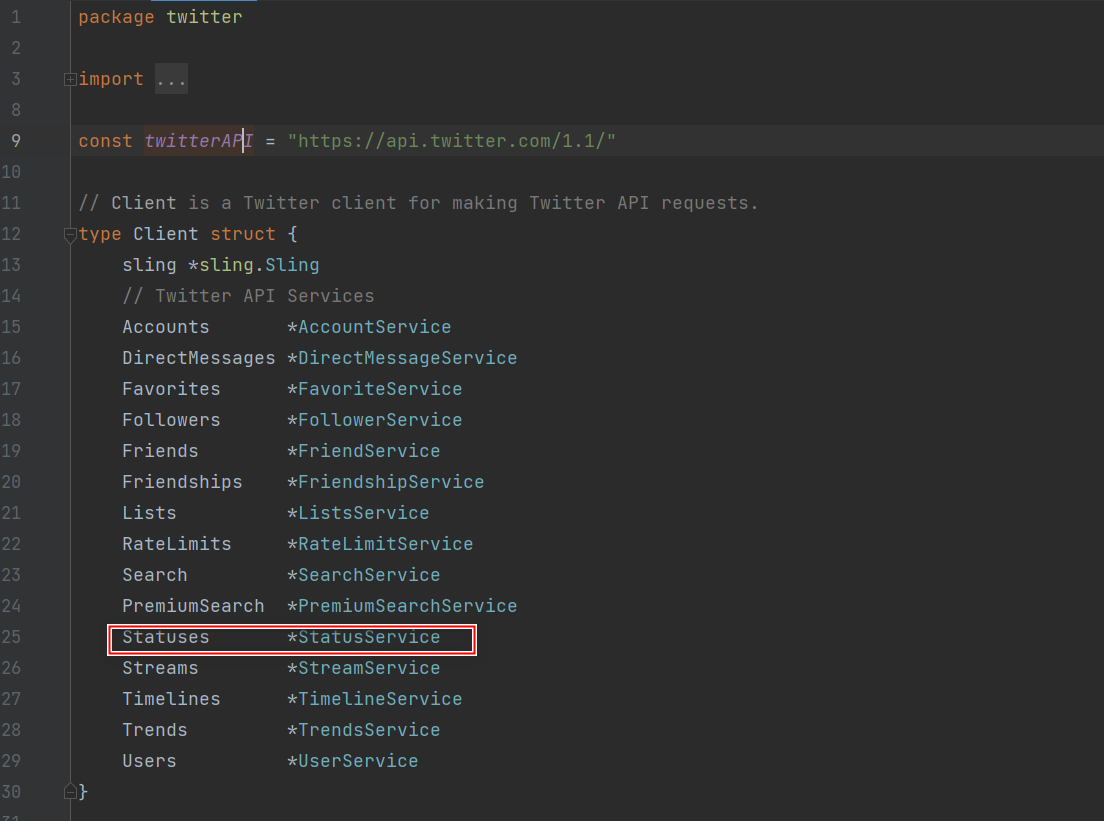Click the Favorites field name

coord(171,389)
